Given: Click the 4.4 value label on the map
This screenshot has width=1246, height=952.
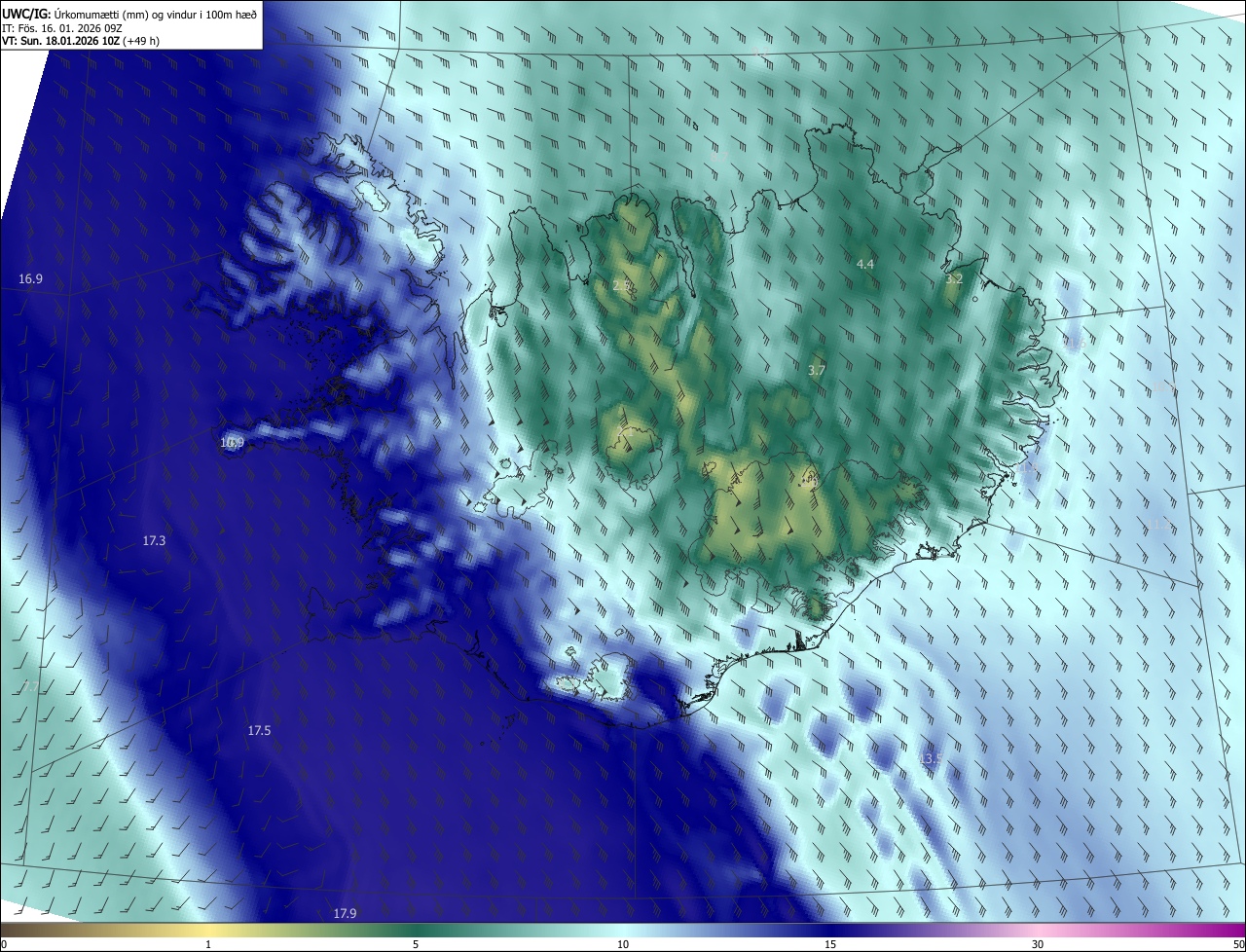Looking at the screenshot, I should click(x=865, y=264).
